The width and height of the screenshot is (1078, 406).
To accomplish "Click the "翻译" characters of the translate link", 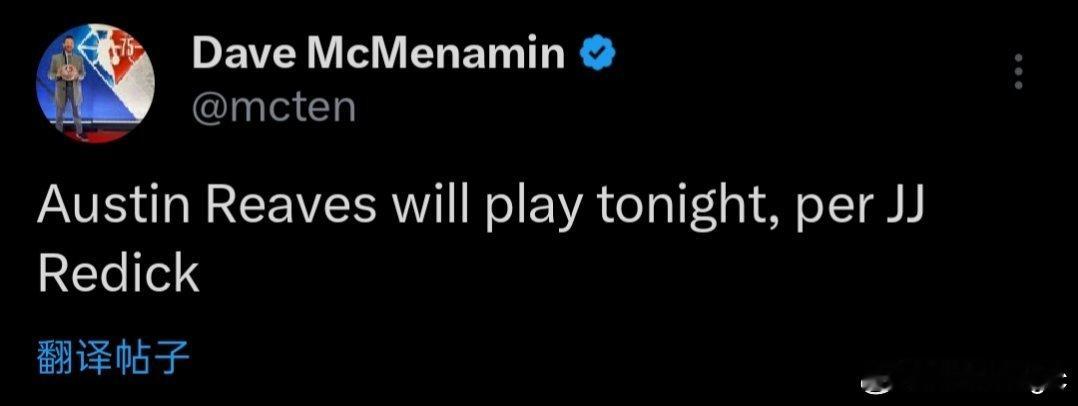I will (74, 357).
